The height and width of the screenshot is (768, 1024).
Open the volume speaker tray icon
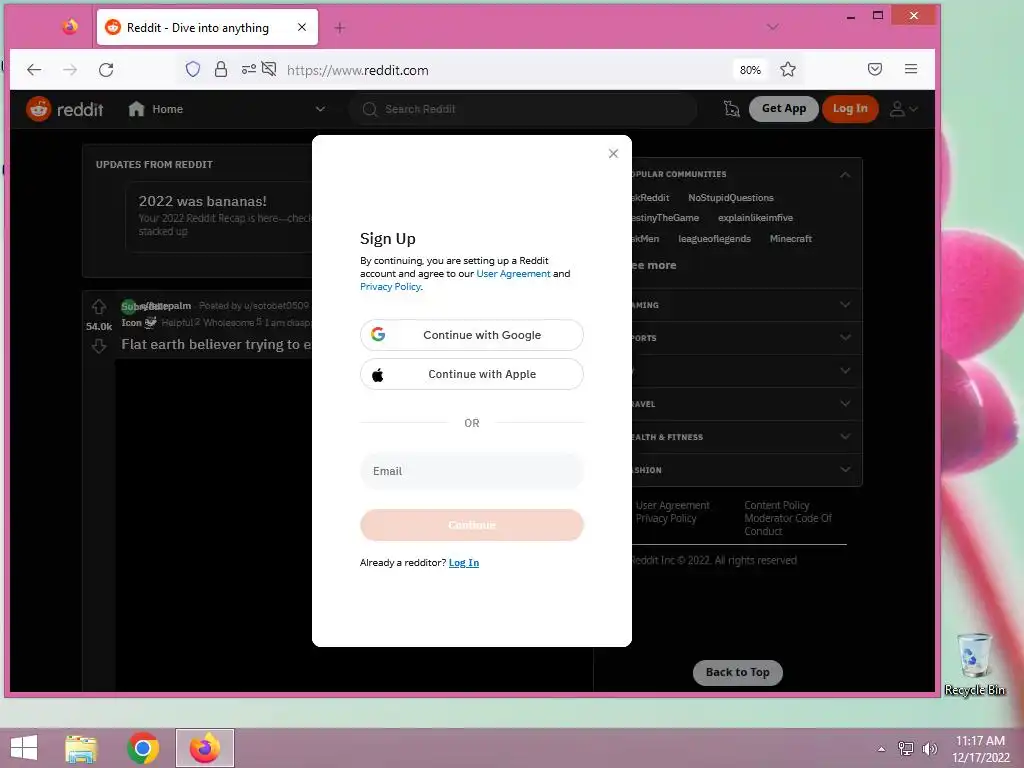(929, 749)
